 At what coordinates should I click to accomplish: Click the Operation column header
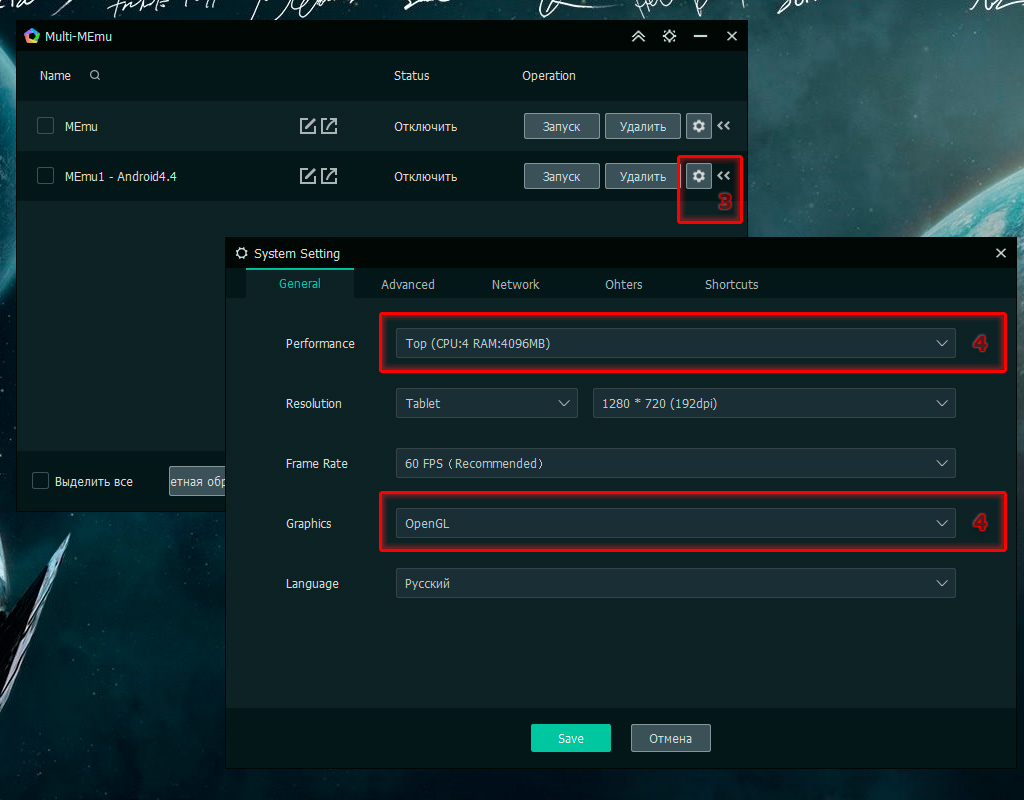click(x=549, y=76)
